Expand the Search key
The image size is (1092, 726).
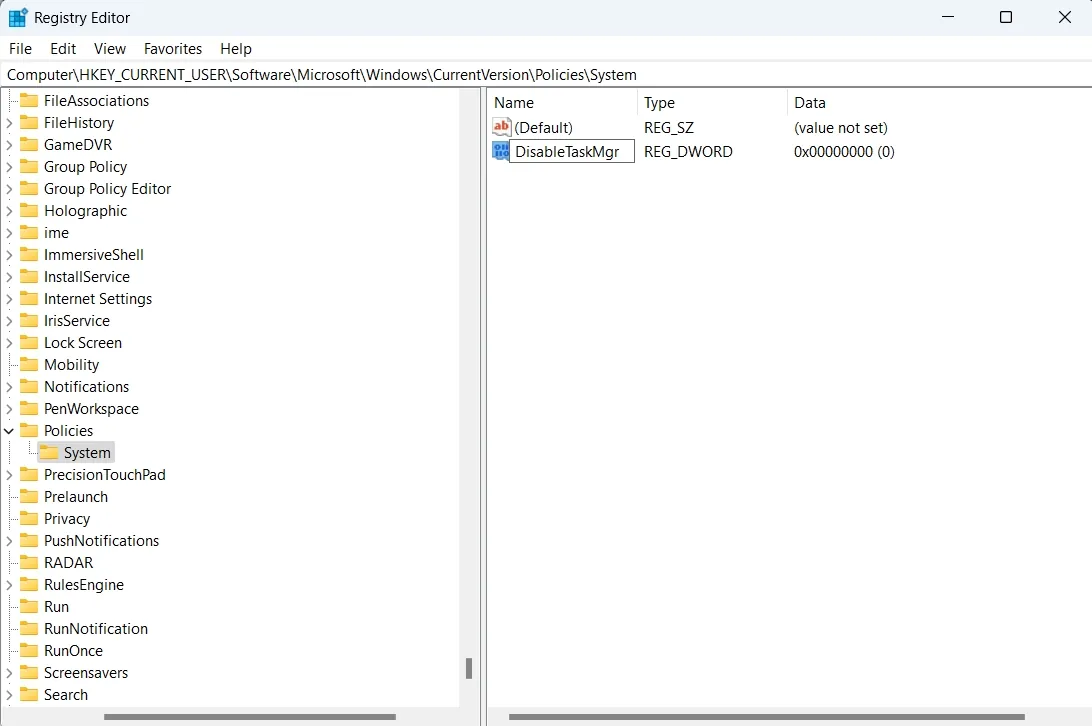[9, 695]
